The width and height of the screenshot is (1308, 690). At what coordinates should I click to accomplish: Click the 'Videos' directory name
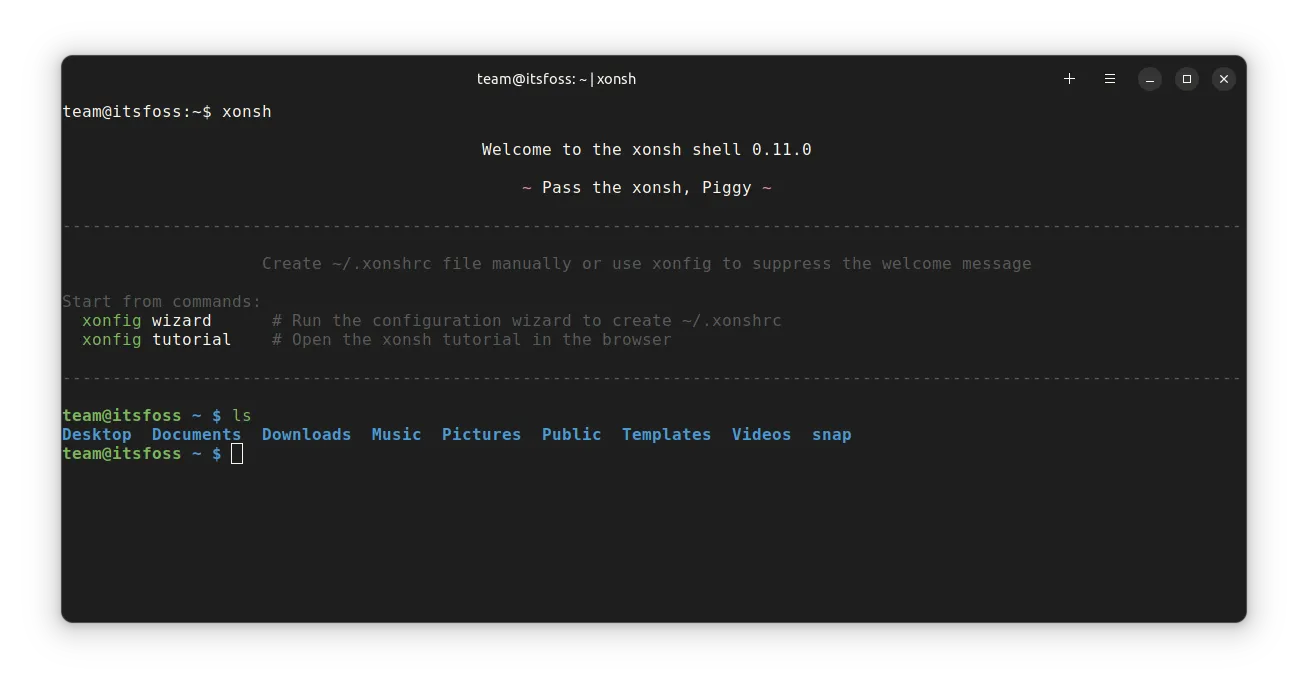point(761,435)
